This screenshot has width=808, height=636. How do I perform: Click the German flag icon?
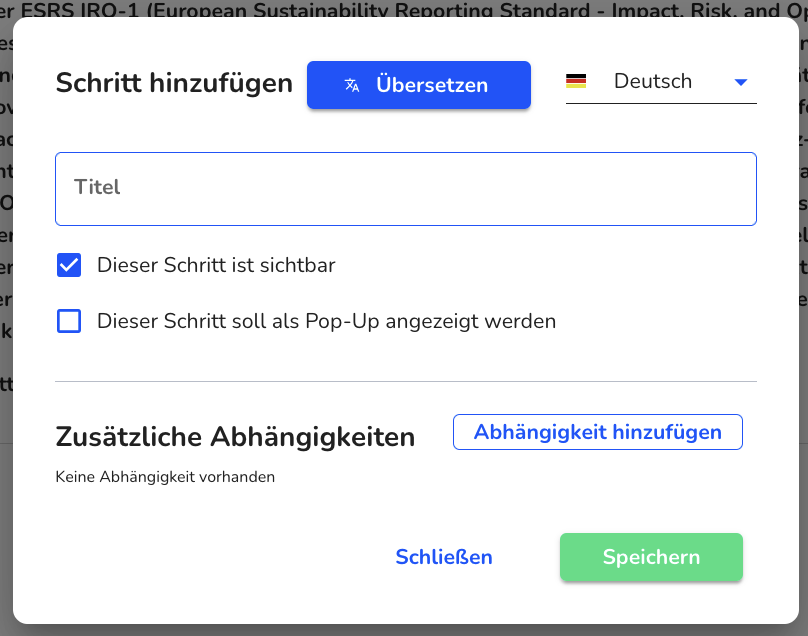(x=576, y=81)
